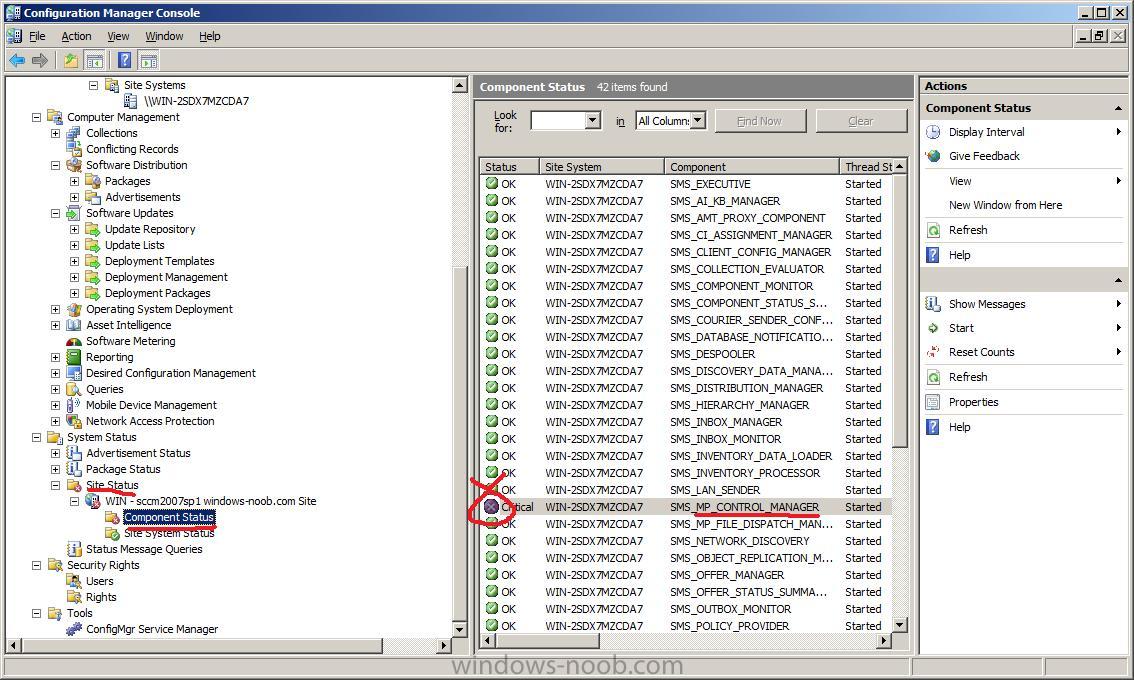1134x680 pixels.
Task: Expand the Advertisement Status tree node
Action: tap(55, 453)
